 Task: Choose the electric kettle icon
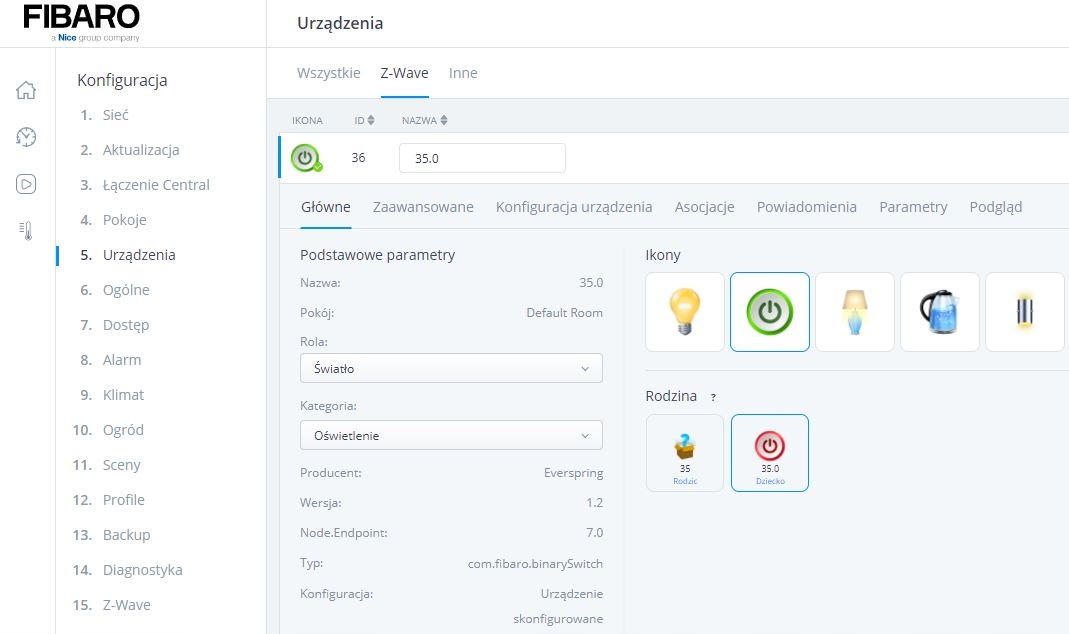(939, 312)
